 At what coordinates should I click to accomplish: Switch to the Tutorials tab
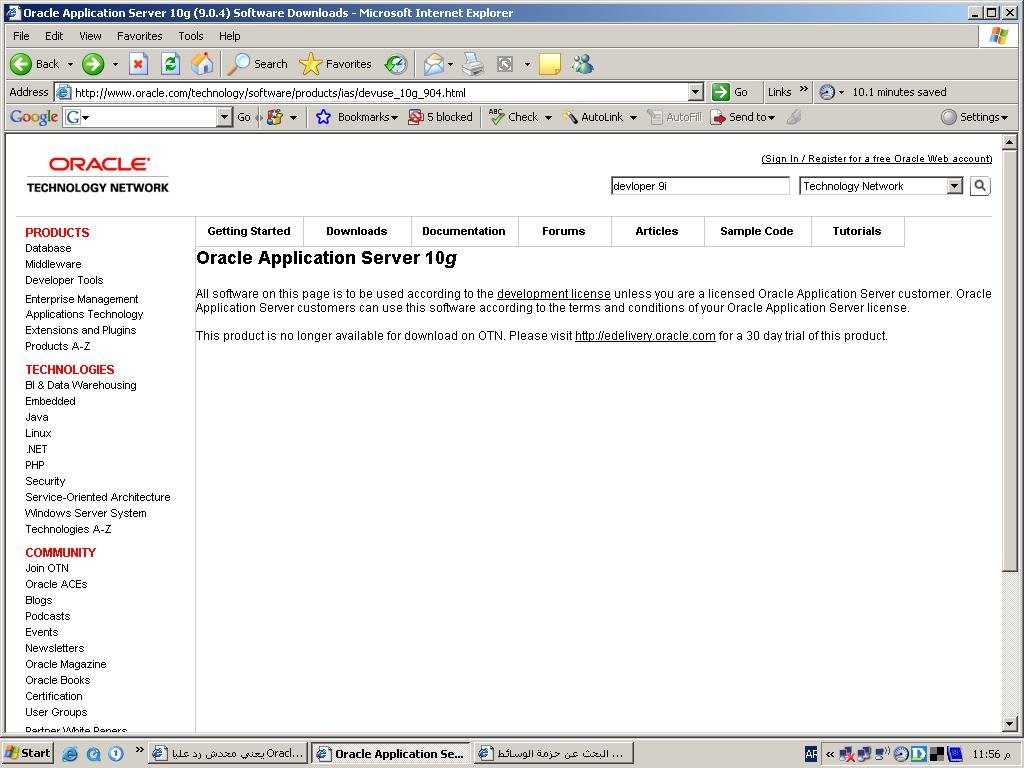[857, 231]
